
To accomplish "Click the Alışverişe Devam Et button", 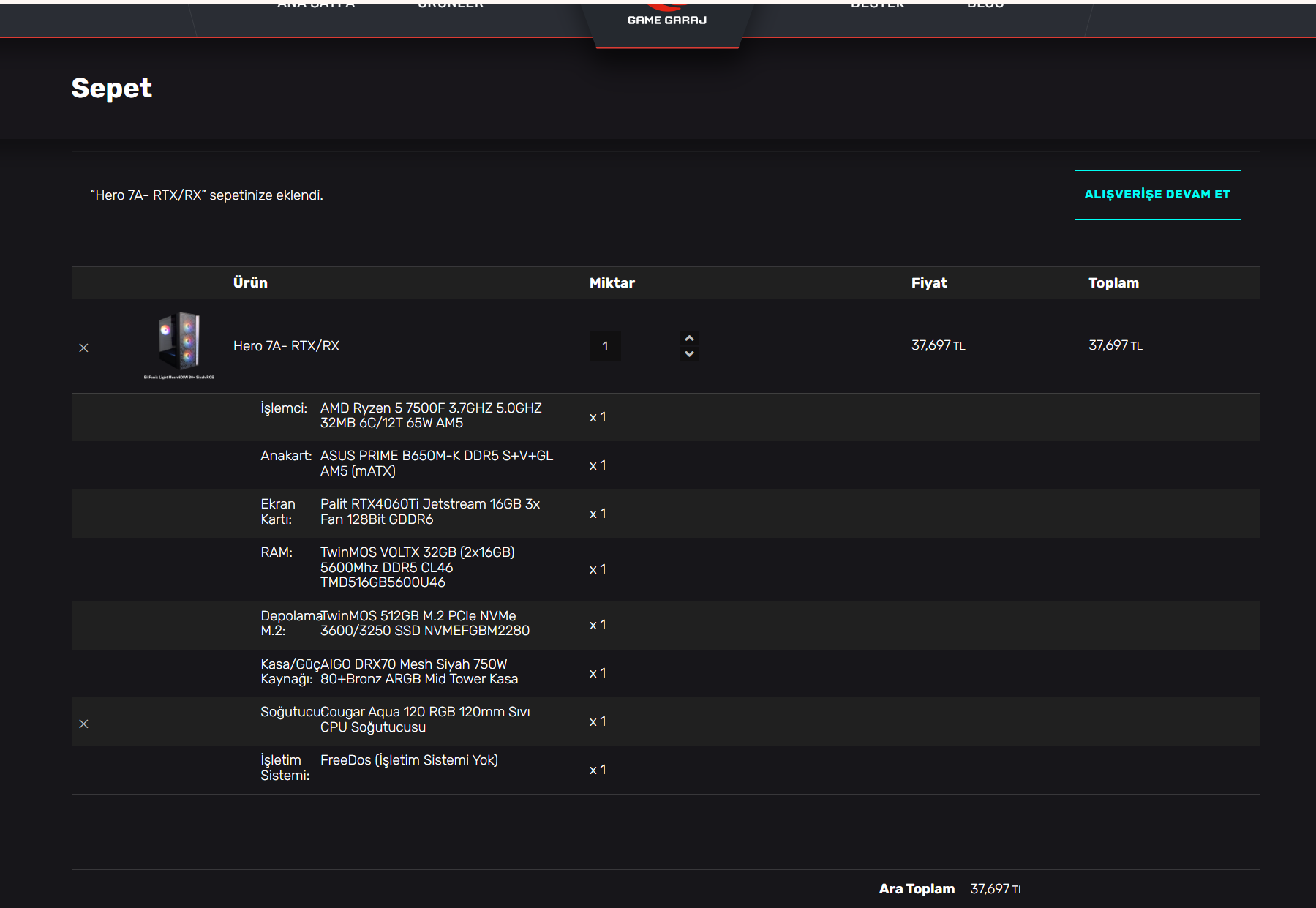I will (1157, 195).
